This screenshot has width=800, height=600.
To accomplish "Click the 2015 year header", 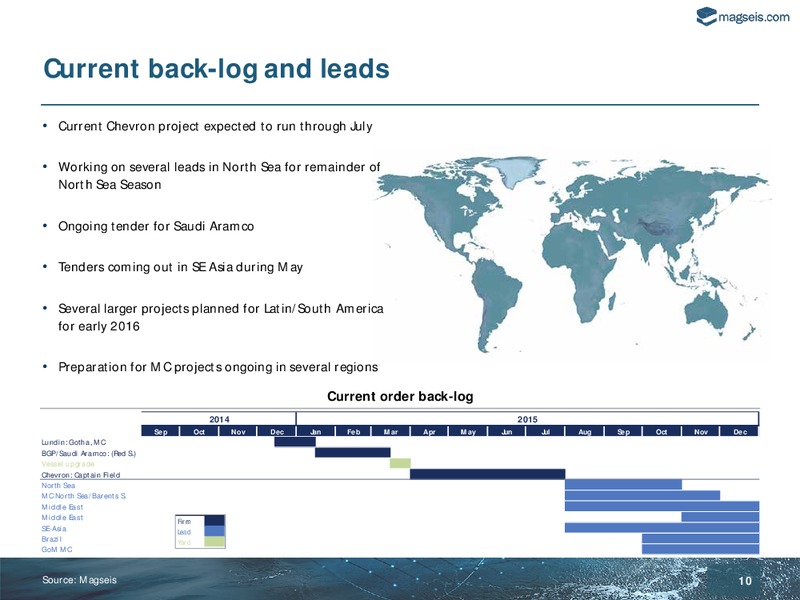I will click(527, 419).
